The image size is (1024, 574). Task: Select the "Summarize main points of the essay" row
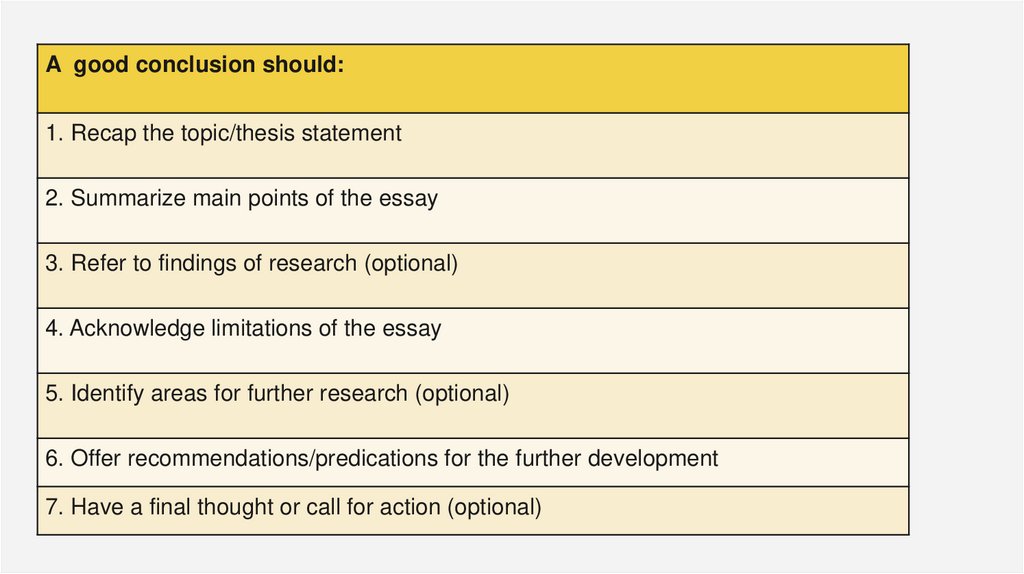[x=472, y=210]
